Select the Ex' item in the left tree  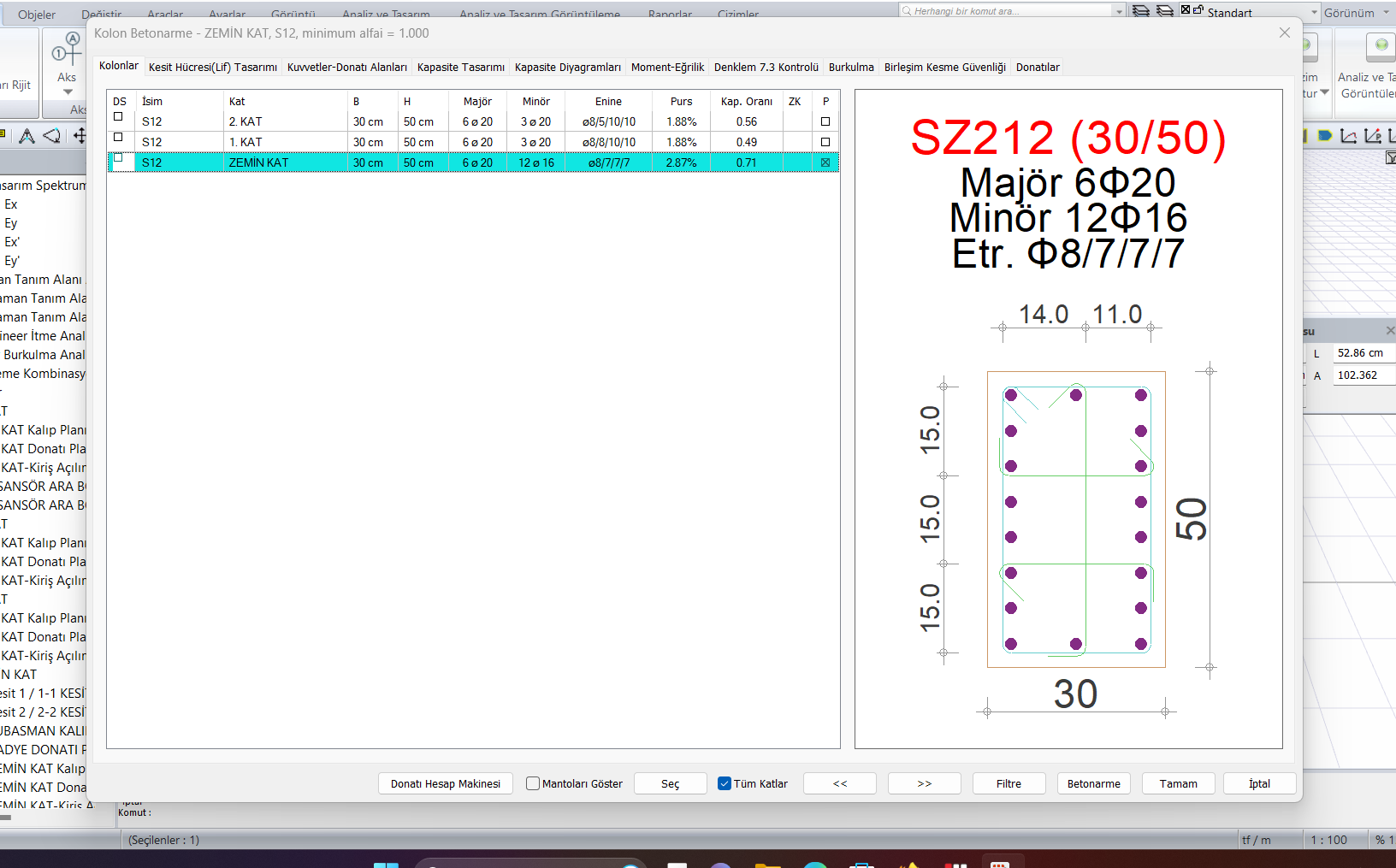[x=12, y=242]
